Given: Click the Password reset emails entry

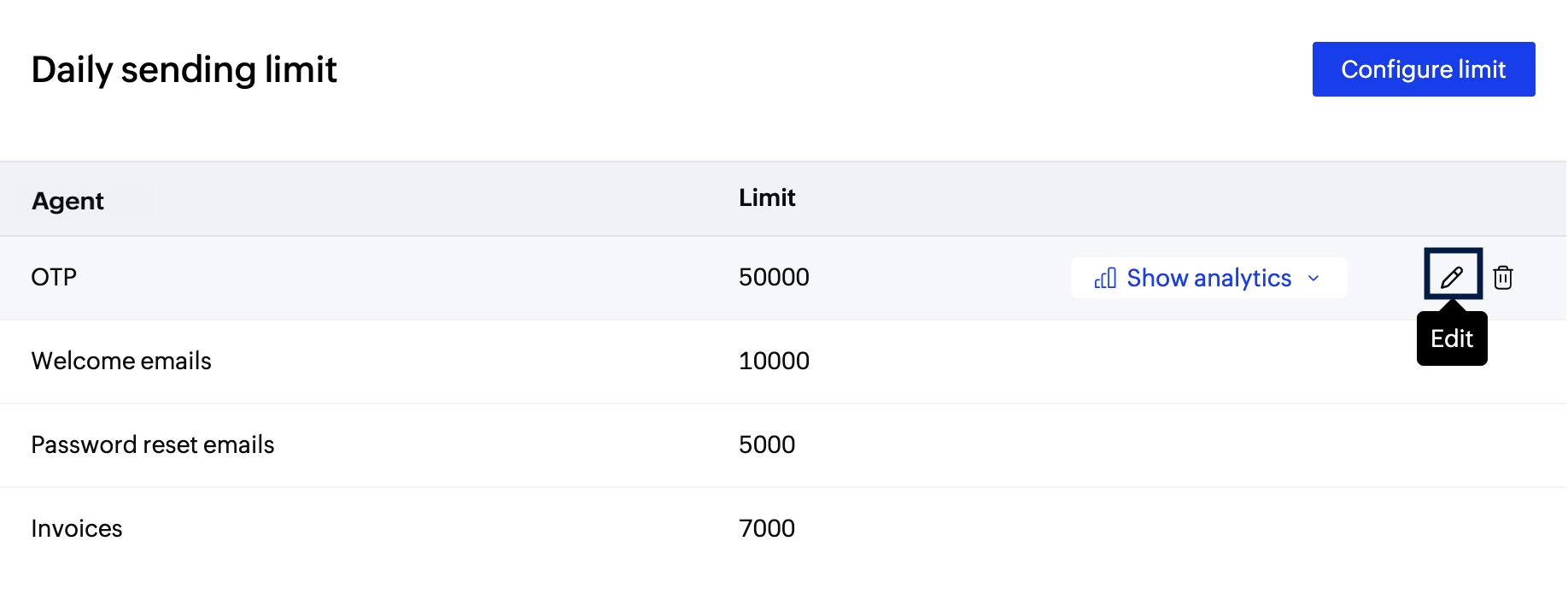Looking at the screenshot, I should click(x=153, y=444).
